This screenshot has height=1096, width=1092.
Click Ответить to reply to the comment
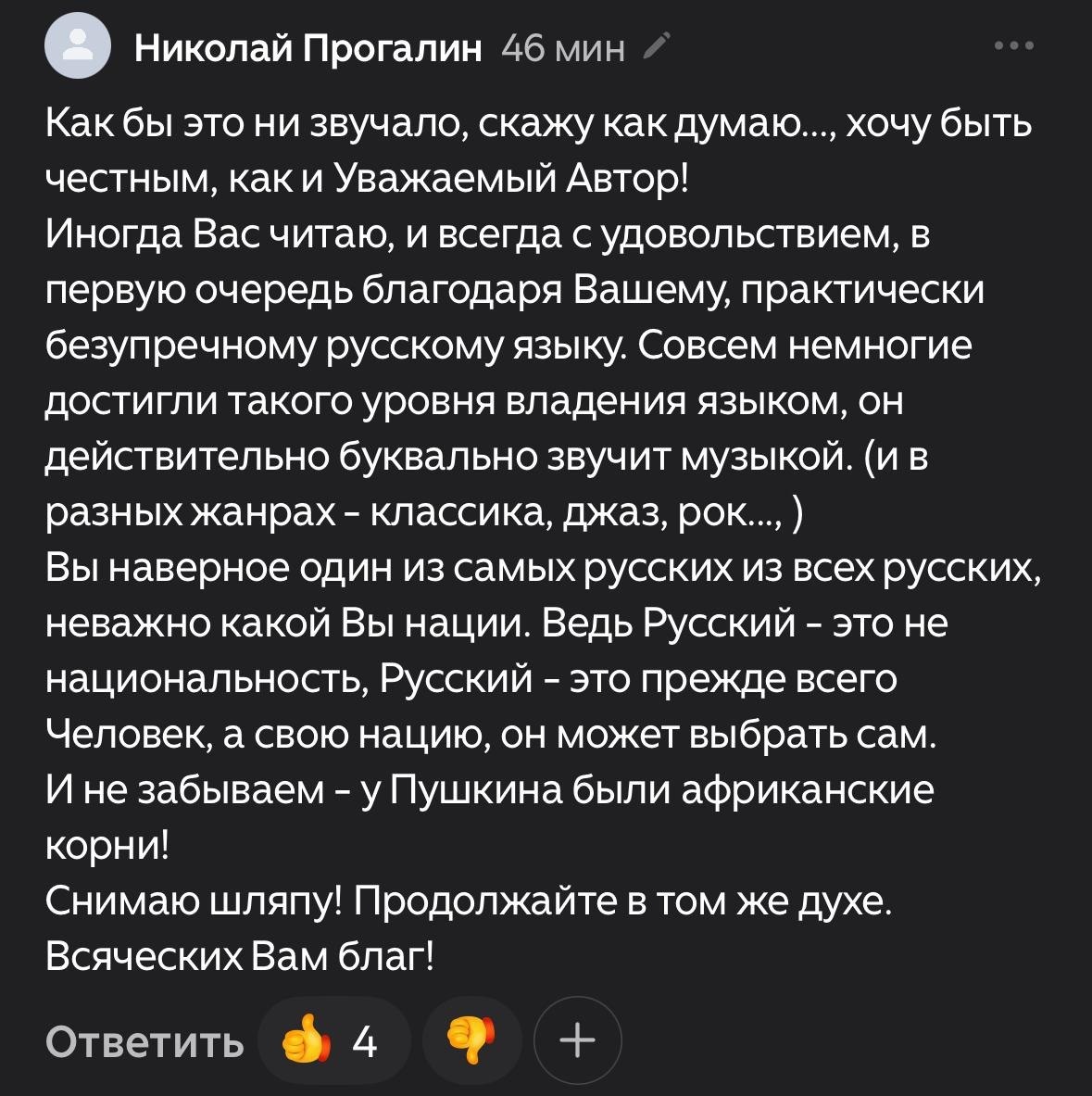pos(144,1040)
